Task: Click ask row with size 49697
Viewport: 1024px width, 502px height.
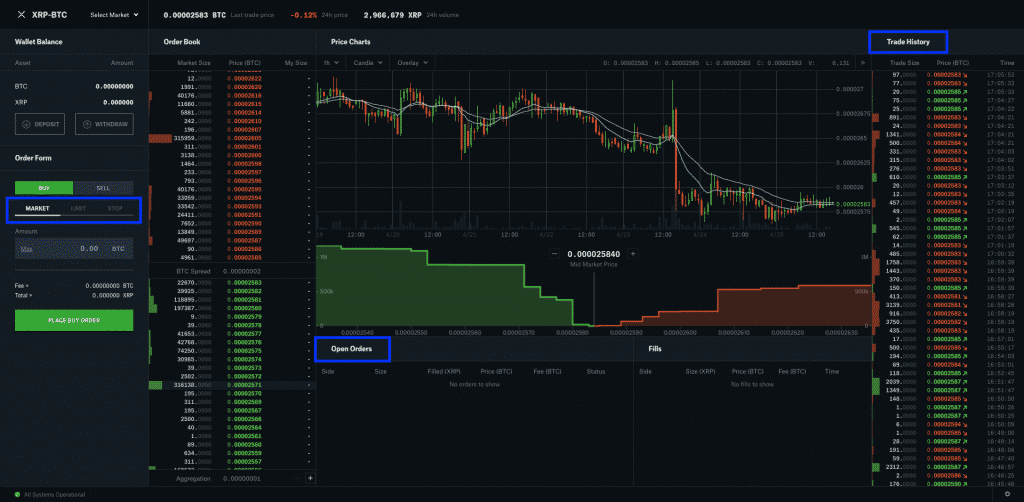Action: tap(232, 240)
